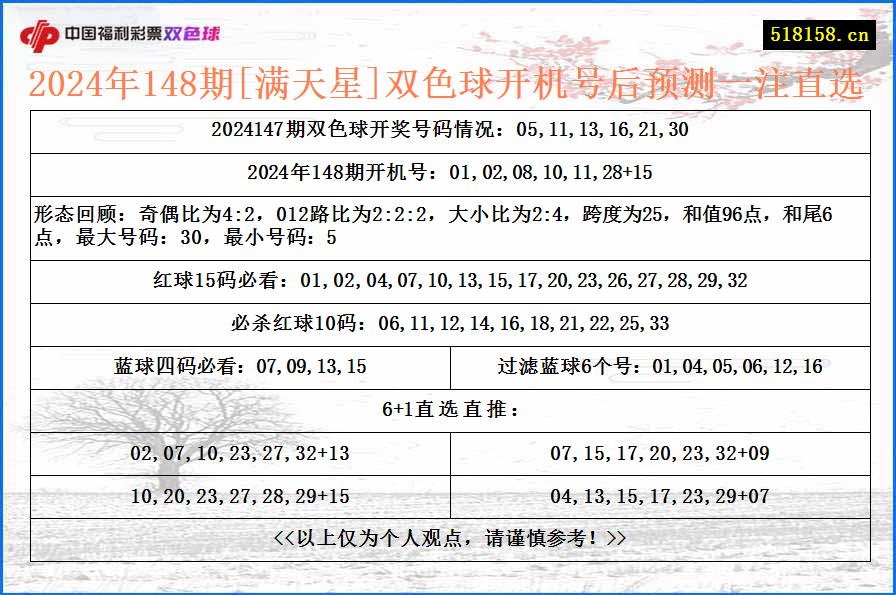Select prediction 10,20,23,27,28,29+15
This screenshot has width=896, height=595.
click(x=240, y=495)
